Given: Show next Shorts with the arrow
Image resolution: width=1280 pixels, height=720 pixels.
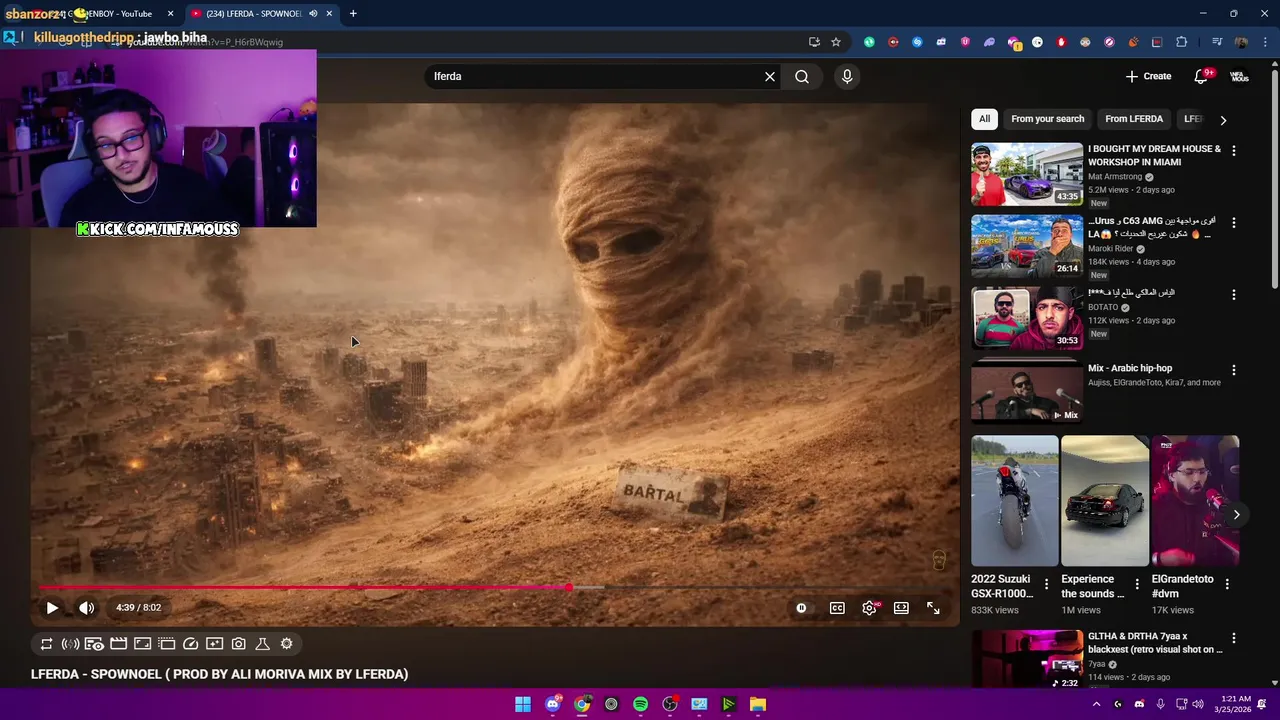Looking at the screenshot, I should coord(1237,515).
